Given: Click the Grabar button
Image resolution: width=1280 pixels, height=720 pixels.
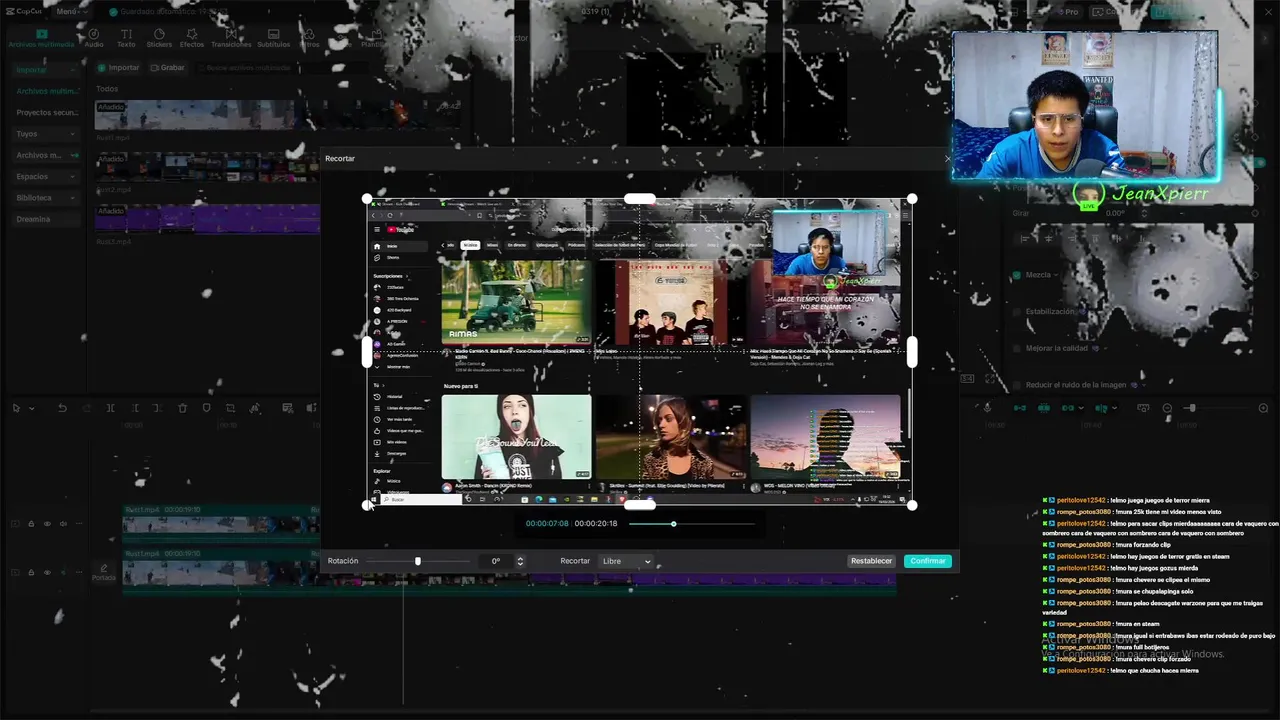Looking at the screenshot, I should [168, 68].
